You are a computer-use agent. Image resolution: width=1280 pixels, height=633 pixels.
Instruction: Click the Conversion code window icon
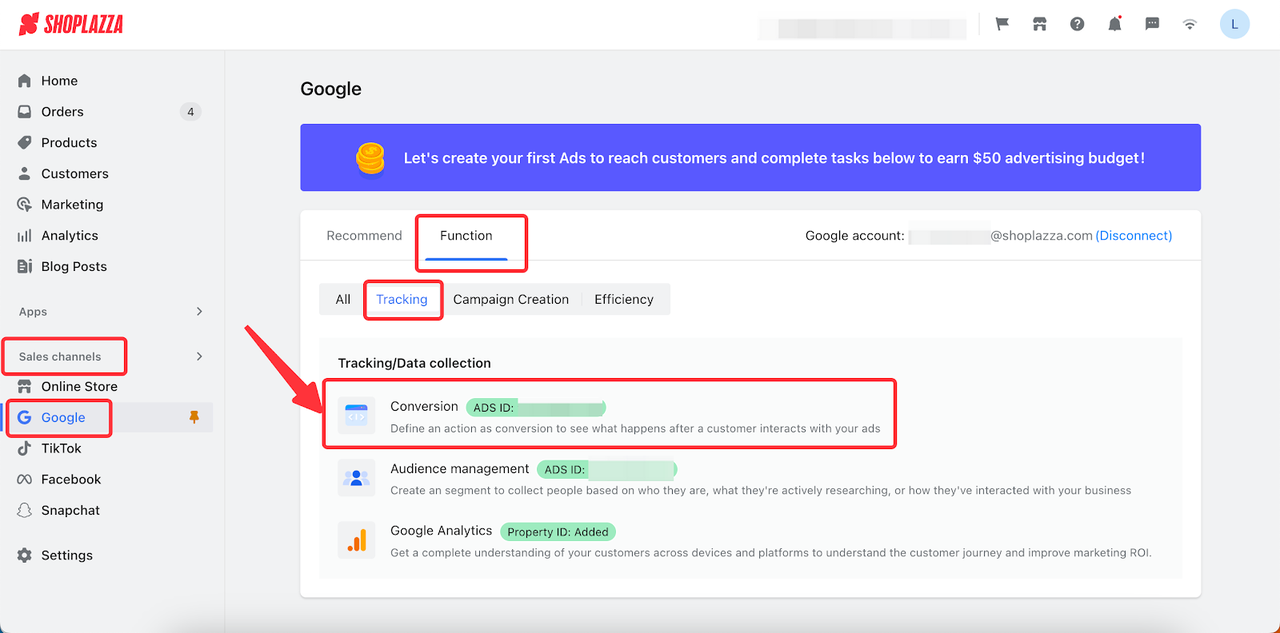point(356,417)
